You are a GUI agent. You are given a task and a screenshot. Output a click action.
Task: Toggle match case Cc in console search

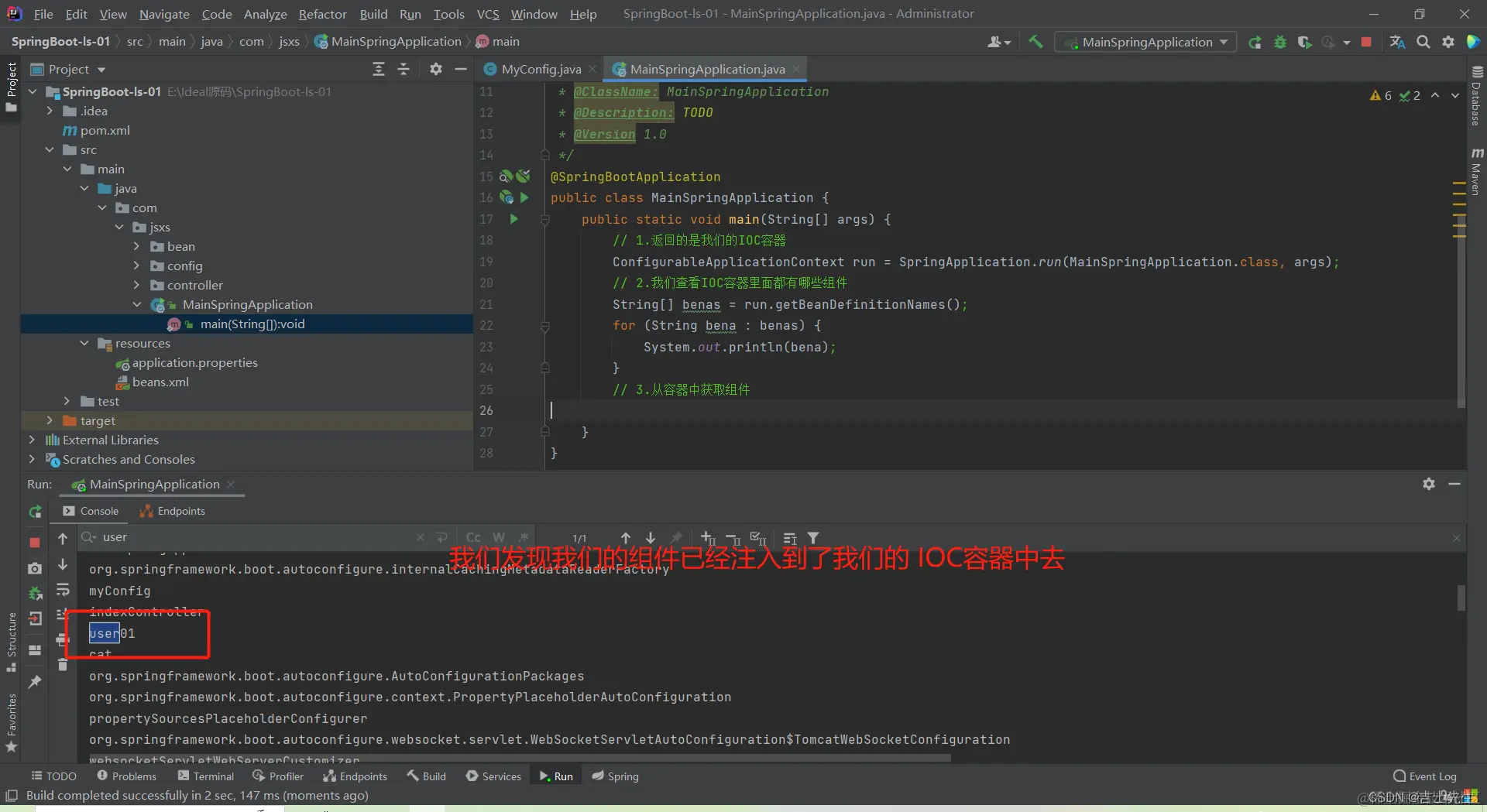(473, 537)
